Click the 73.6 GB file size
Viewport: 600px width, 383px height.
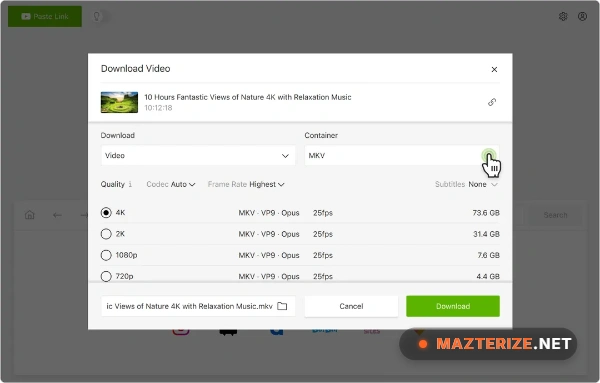(x=486, y=213)
